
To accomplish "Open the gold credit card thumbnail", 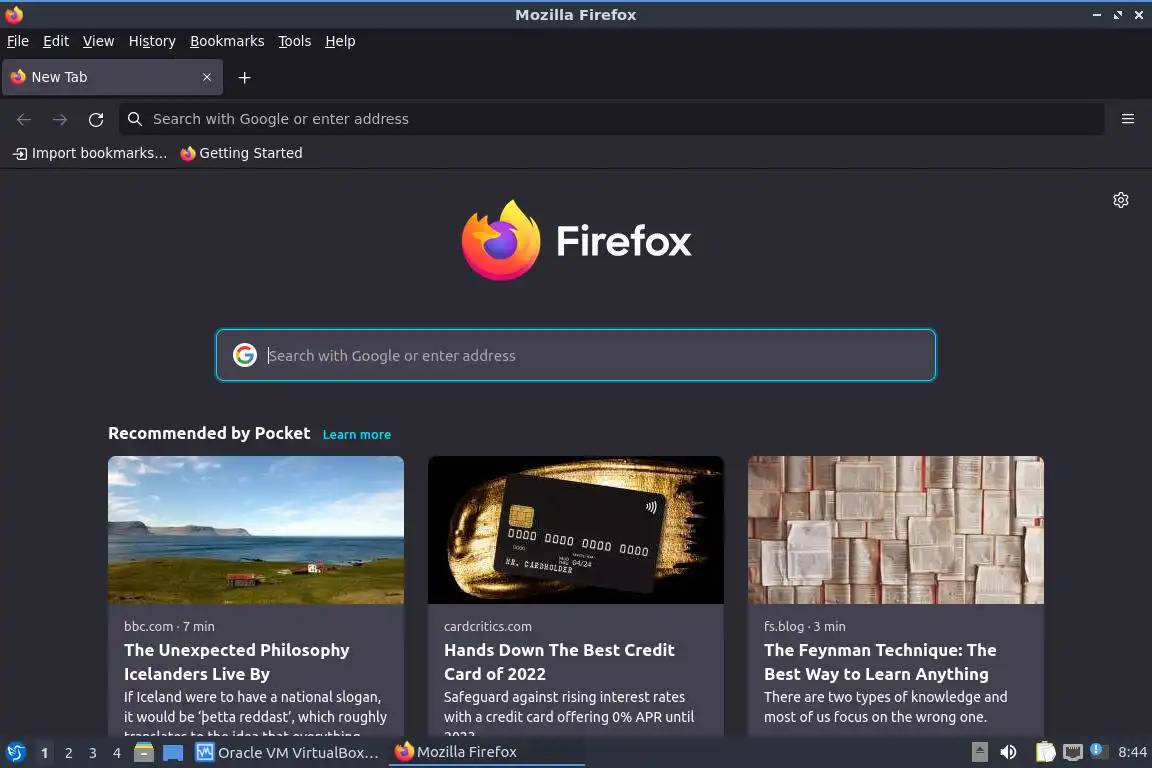I will (576, 530).
